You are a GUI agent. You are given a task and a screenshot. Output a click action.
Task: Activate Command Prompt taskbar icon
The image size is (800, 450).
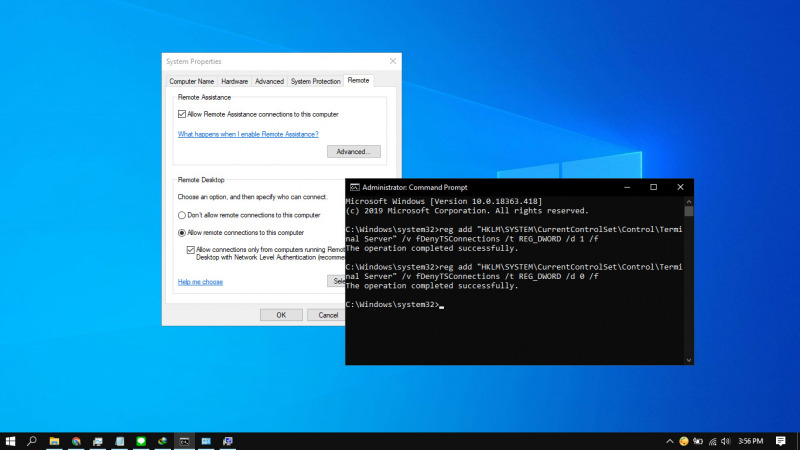pyautogui.click(x=184, y=441)
